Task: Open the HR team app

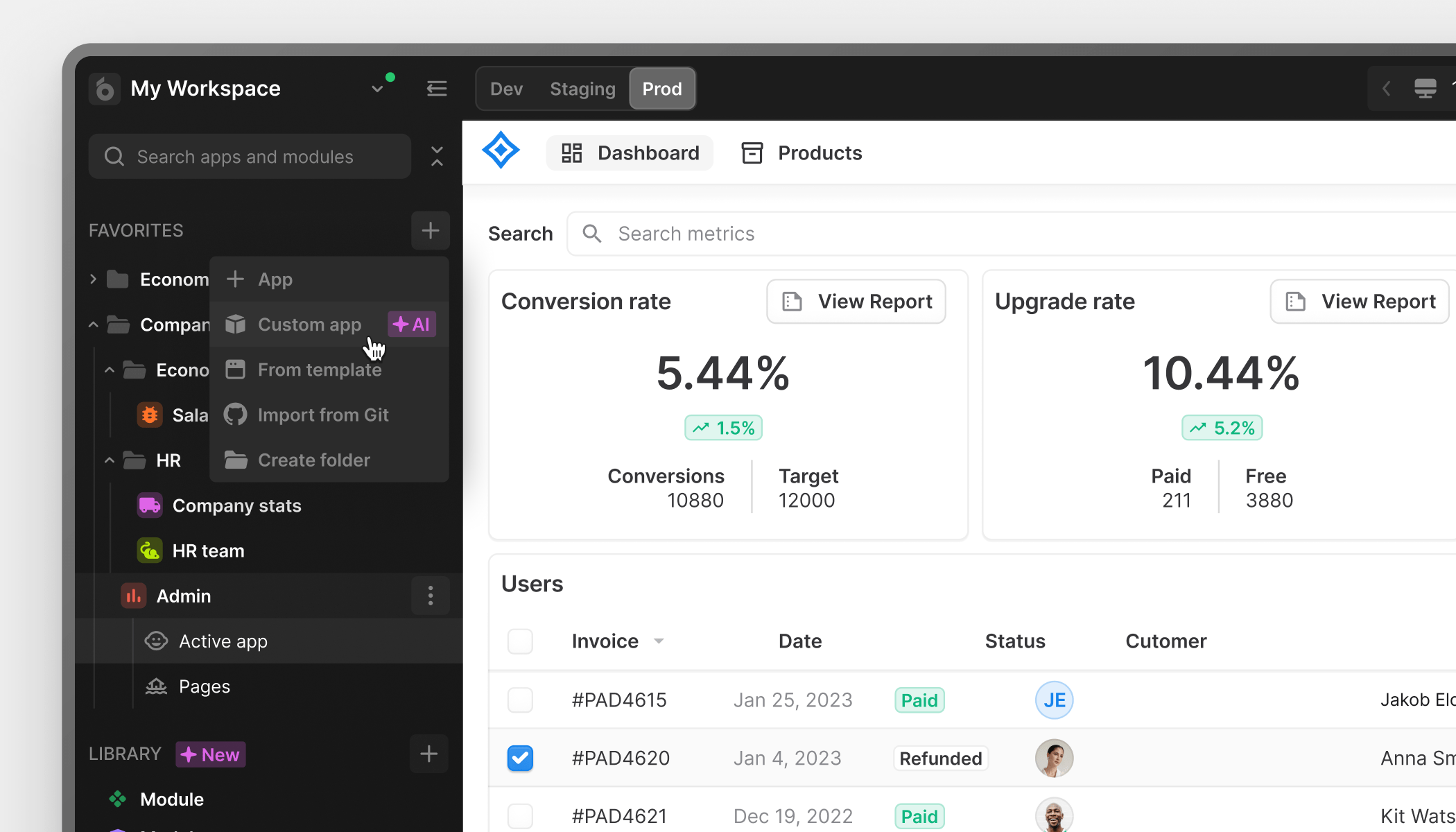Action: (207, 551)
